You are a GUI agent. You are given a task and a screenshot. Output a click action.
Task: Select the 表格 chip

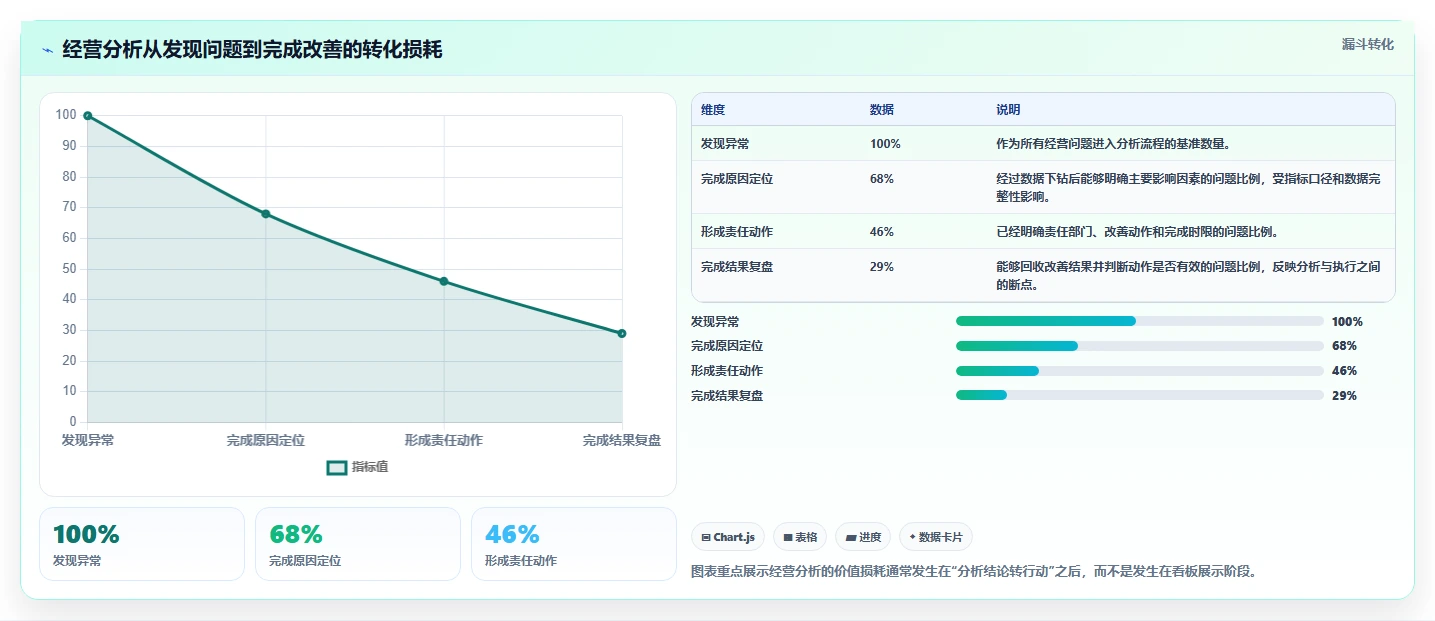800,537
